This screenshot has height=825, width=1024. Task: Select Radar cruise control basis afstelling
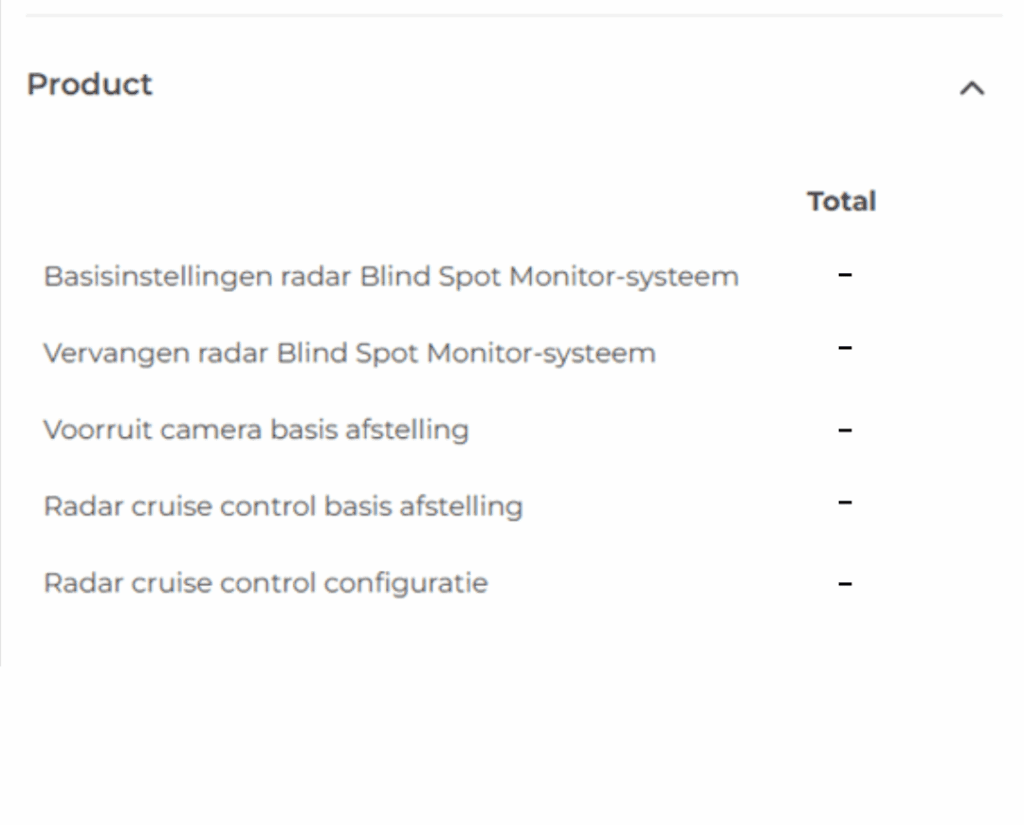pos(283,506)
